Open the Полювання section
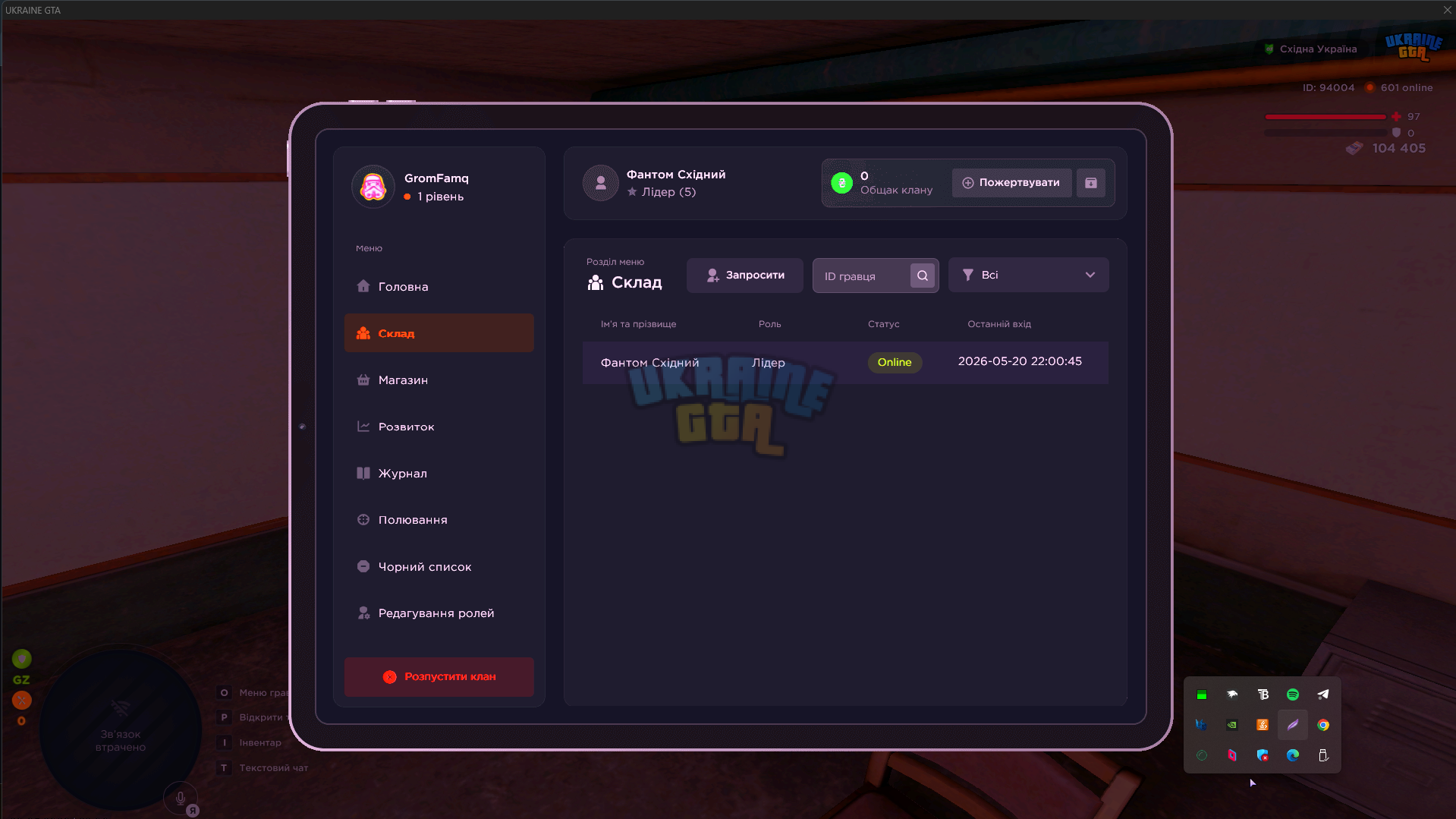This screenshot has width=1456, height=819. (x=439, y=520)
